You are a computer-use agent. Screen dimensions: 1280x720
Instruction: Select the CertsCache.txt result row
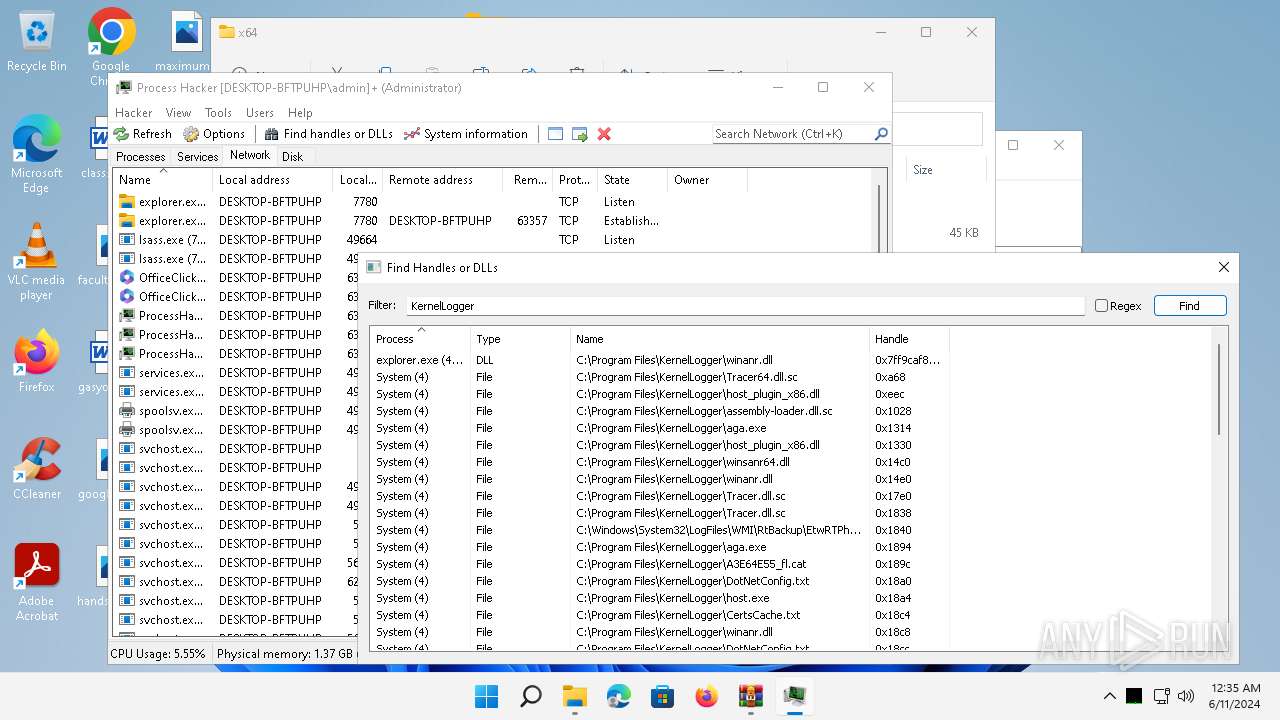[660, 615]
